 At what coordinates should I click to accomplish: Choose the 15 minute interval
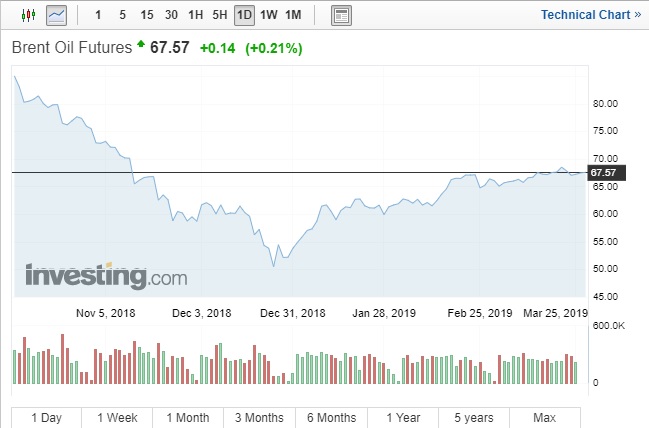(x=147, y=15)
